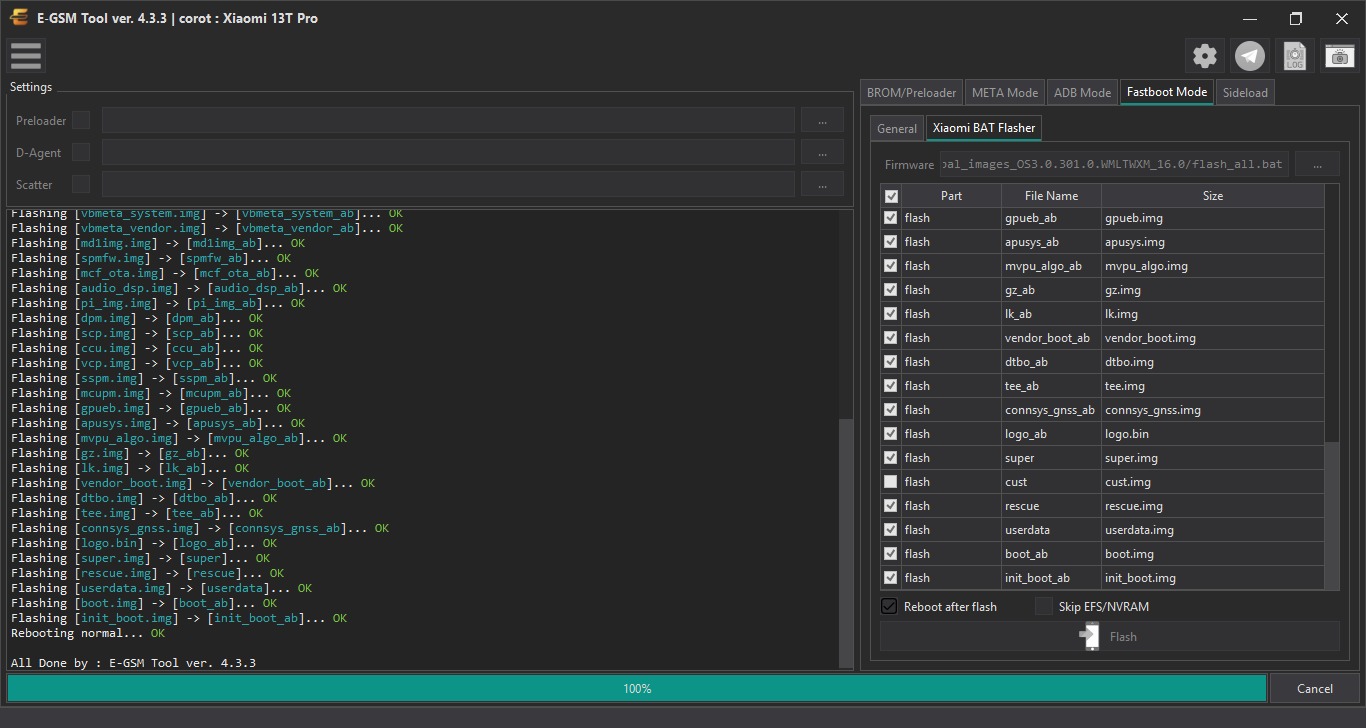Screen dimensions: 1366x728
Task: Enable the cust.img flash checkbox
Action: [891, 482]
